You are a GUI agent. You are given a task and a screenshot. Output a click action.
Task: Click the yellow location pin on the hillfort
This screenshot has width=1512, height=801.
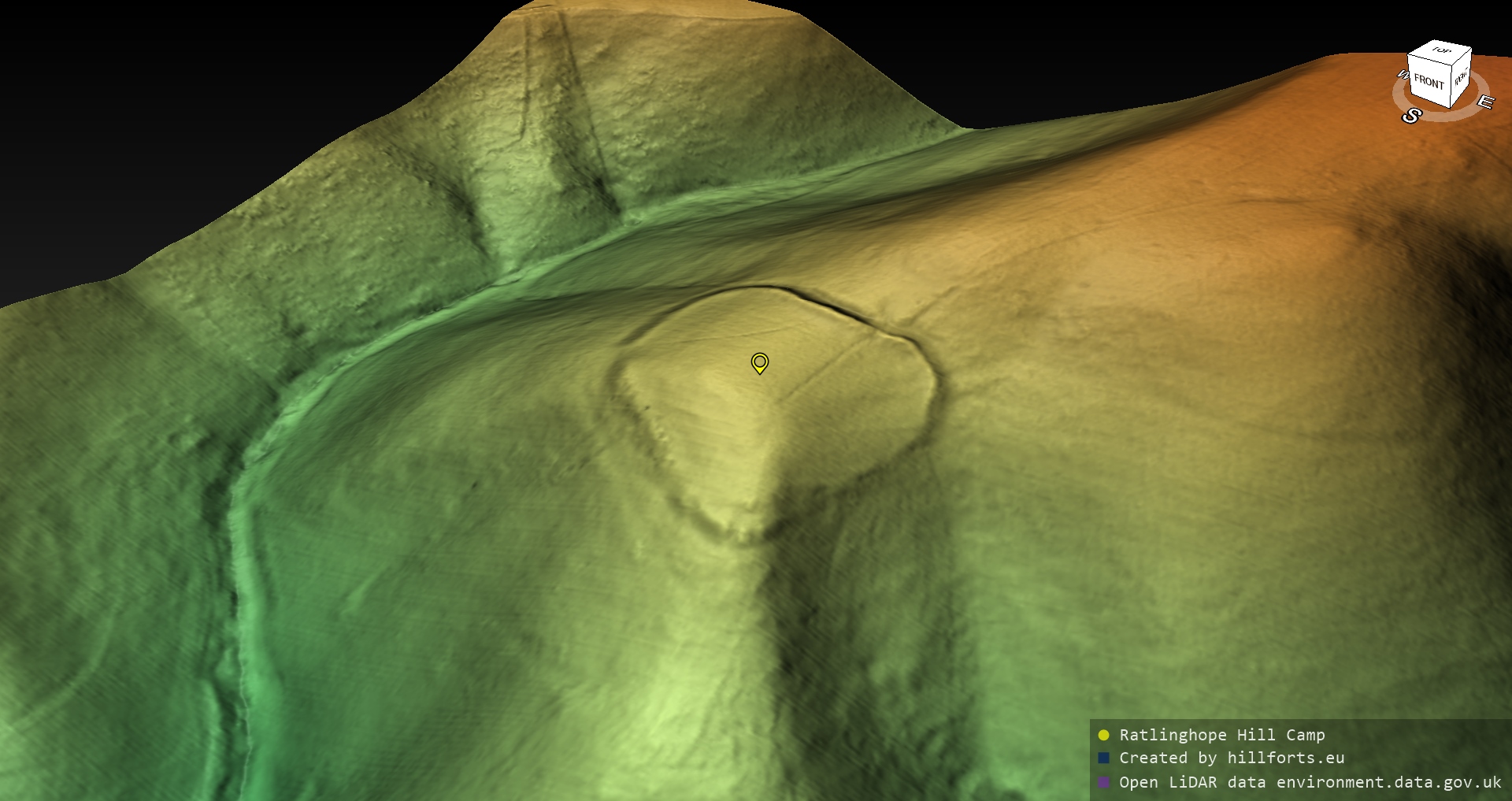coord(759,362)
